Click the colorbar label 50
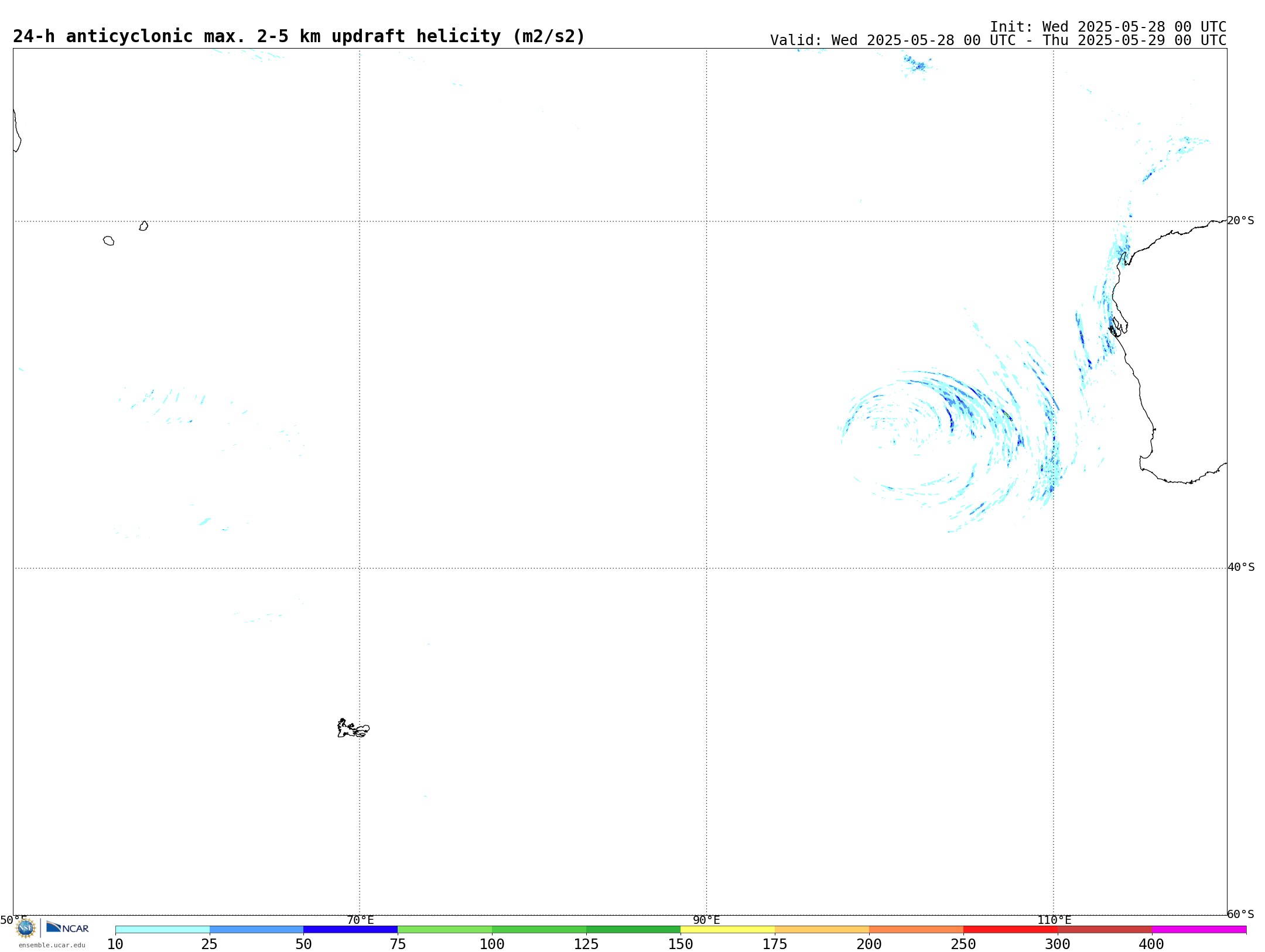This screenshot has height=952, width=1265. (x=303, y=944)
